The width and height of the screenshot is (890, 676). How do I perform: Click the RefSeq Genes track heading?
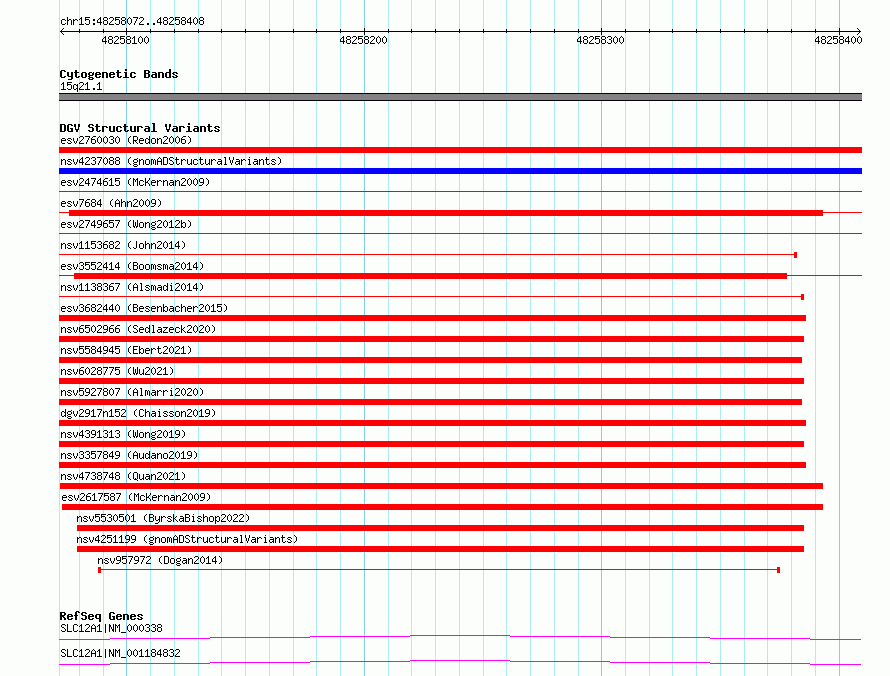click(101, 616)
